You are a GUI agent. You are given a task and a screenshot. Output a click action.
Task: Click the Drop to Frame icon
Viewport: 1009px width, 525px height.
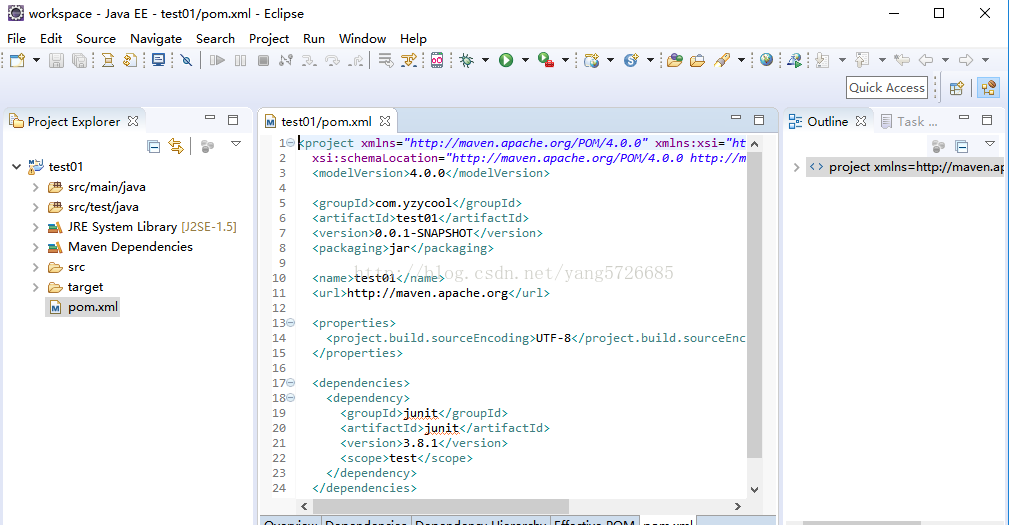(x=385, y=60)
